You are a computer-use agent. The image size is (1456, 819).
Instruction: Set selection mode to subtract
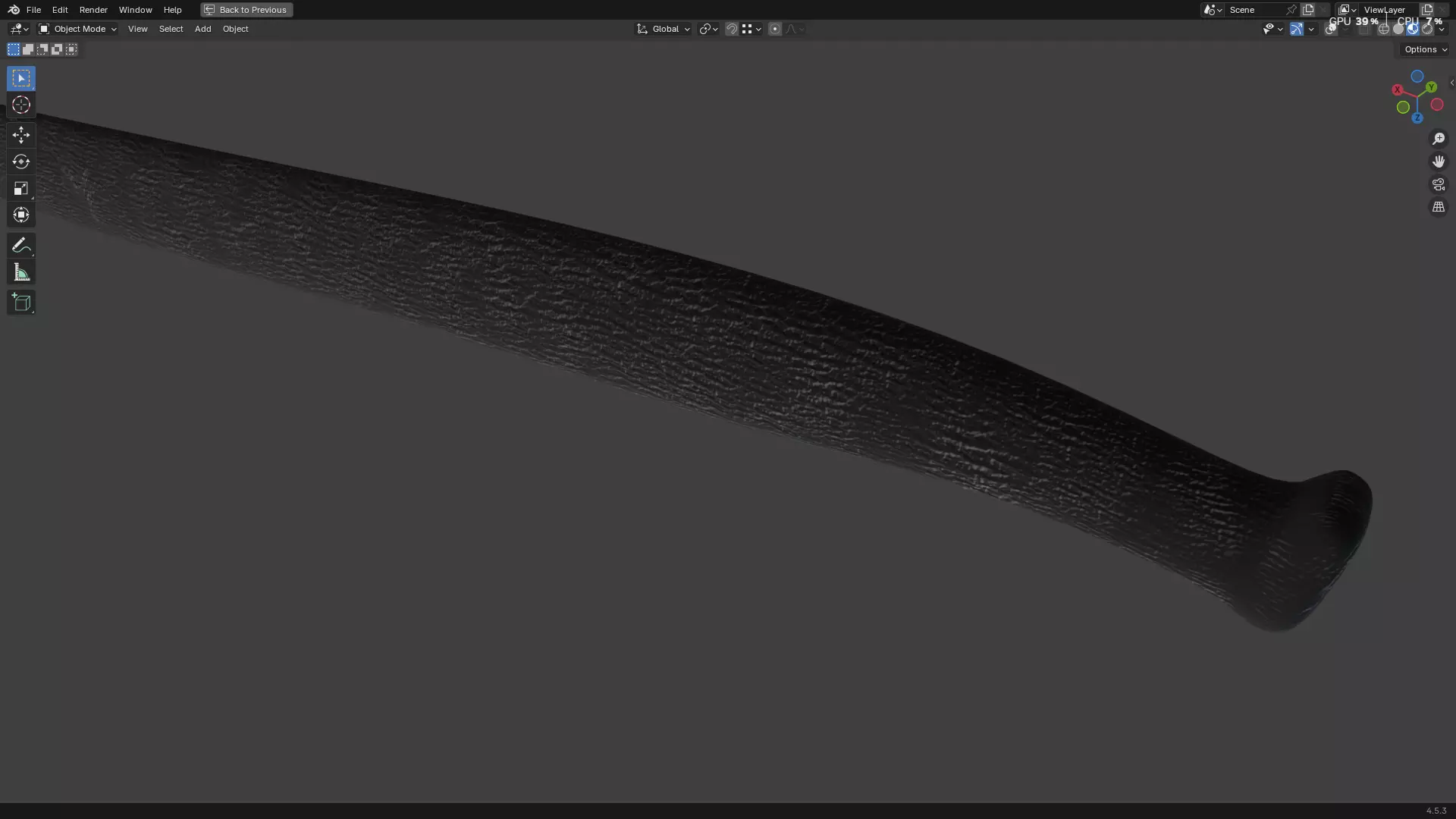pos(42,49)
